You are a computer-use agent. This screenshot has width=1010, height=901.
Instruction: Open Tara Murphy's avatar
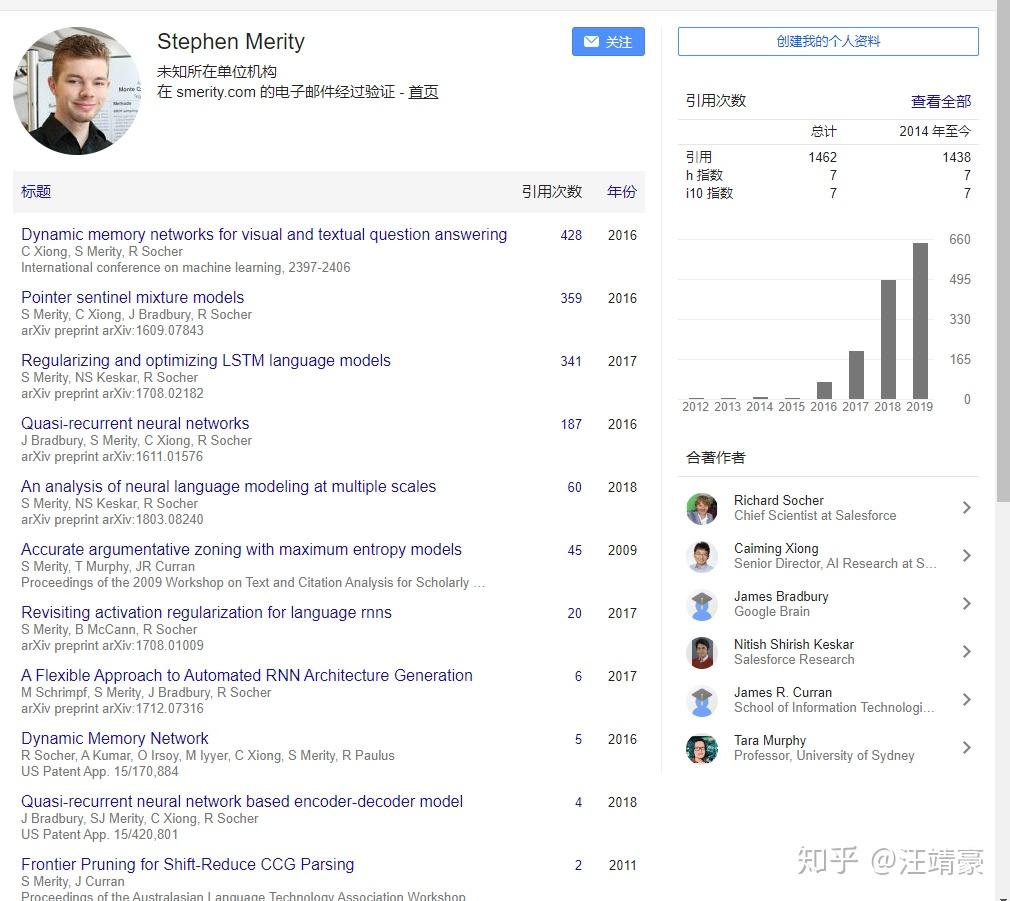(x=701, y=748)
